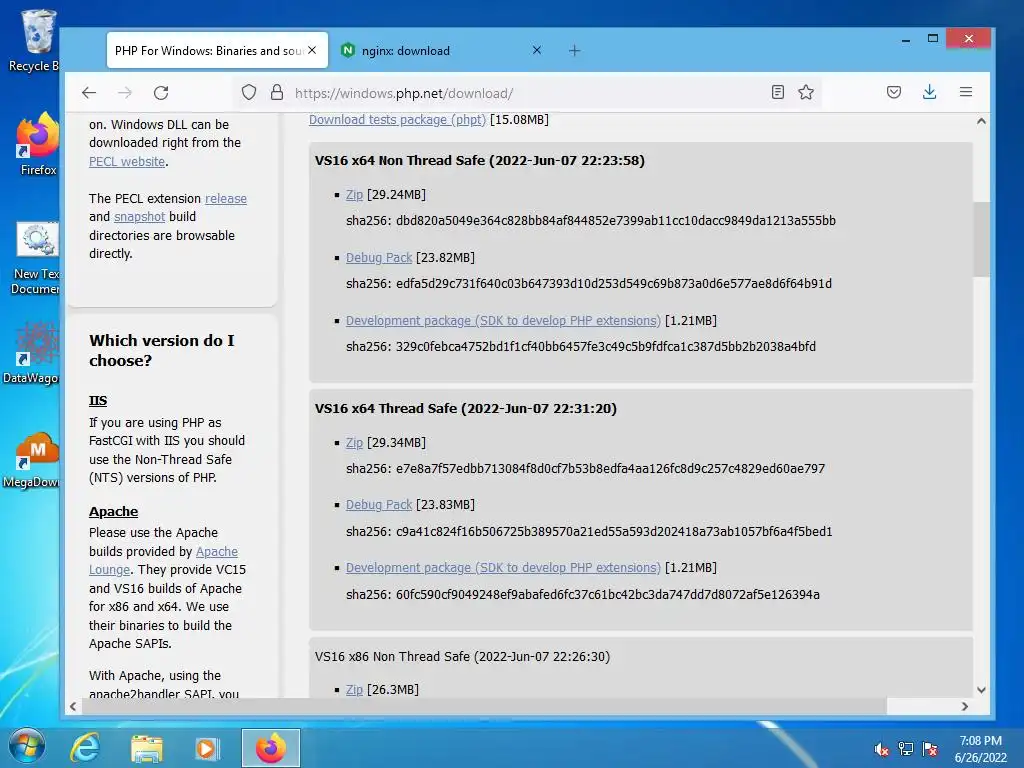Open the Windows Start menu
This screenshot has height=768, width=1024.
click(26, 747)
